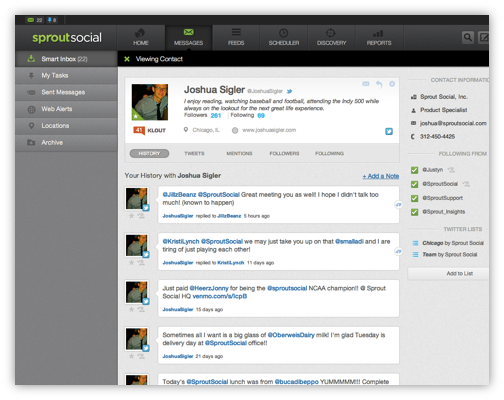Open the gear settings icon on profile card
Screen dimensions: 504x400
(392, 84)
